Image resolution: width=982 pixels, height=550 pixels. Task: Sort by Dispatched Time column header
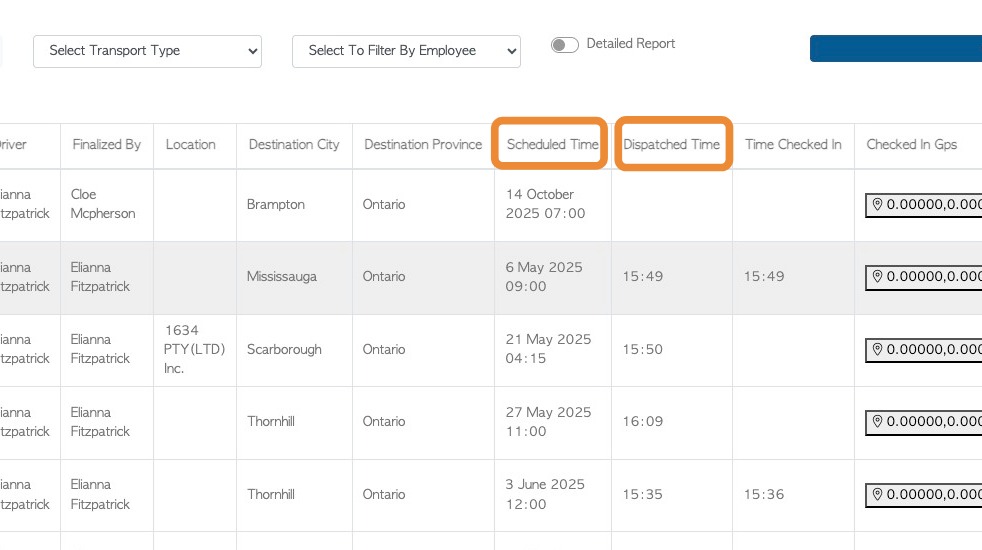[x=671, y=144]
